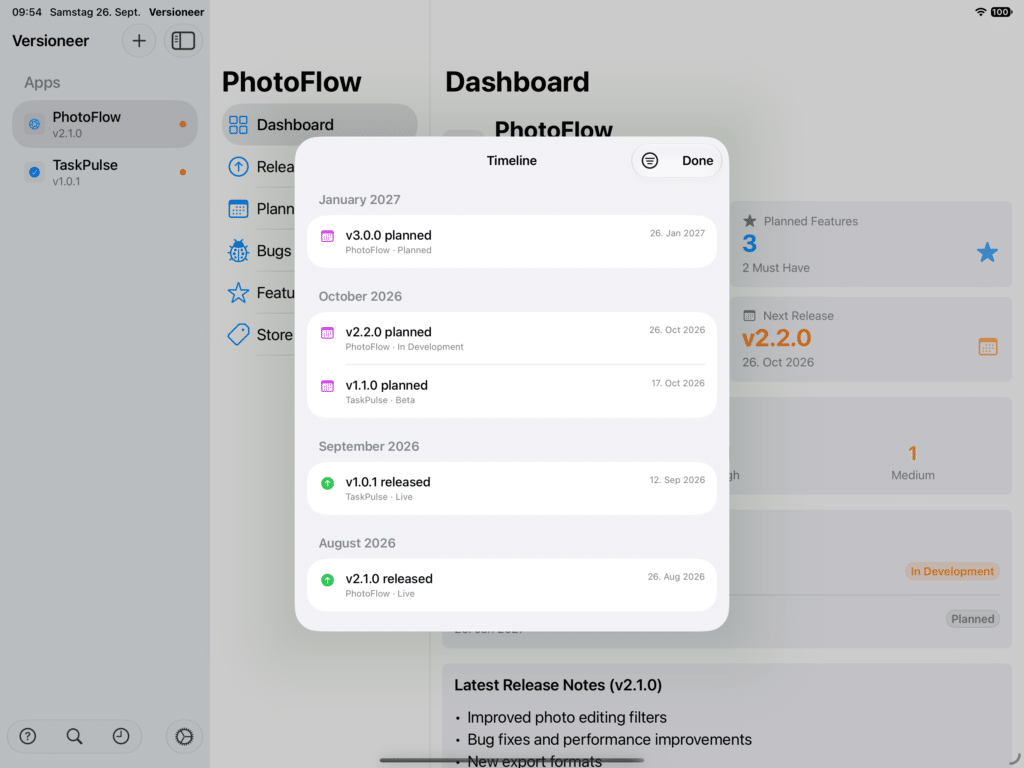Open the timeline filter options icon
Screen dimensions: 1024x768
pos(650,161)
